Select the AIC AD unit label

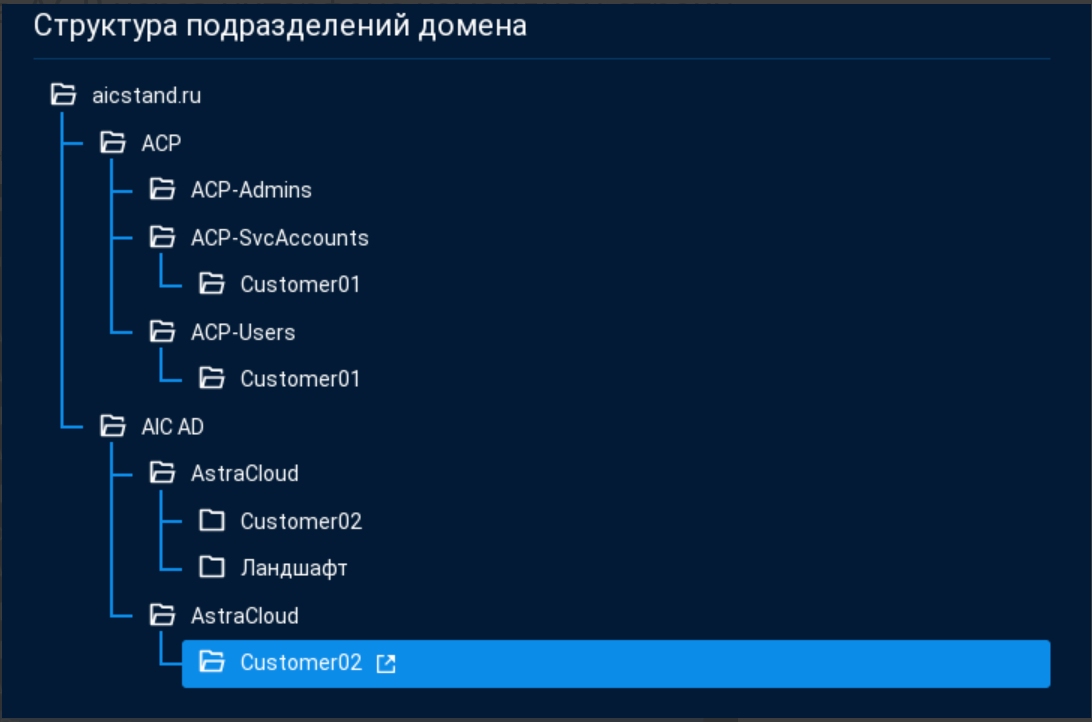172,427
